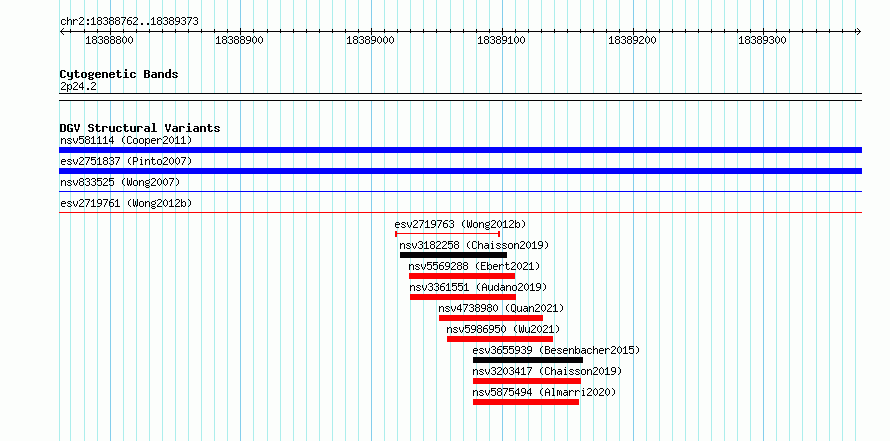890x441 pixels.
Task: Click ruler position 18389100
Action: (x=501, y=40)
